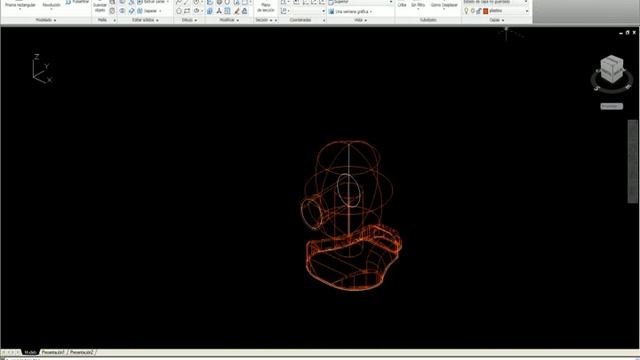This screenshot has width=640, height=360.
Task: Click the vertical navigation bar on right
Action: [633, 161]
